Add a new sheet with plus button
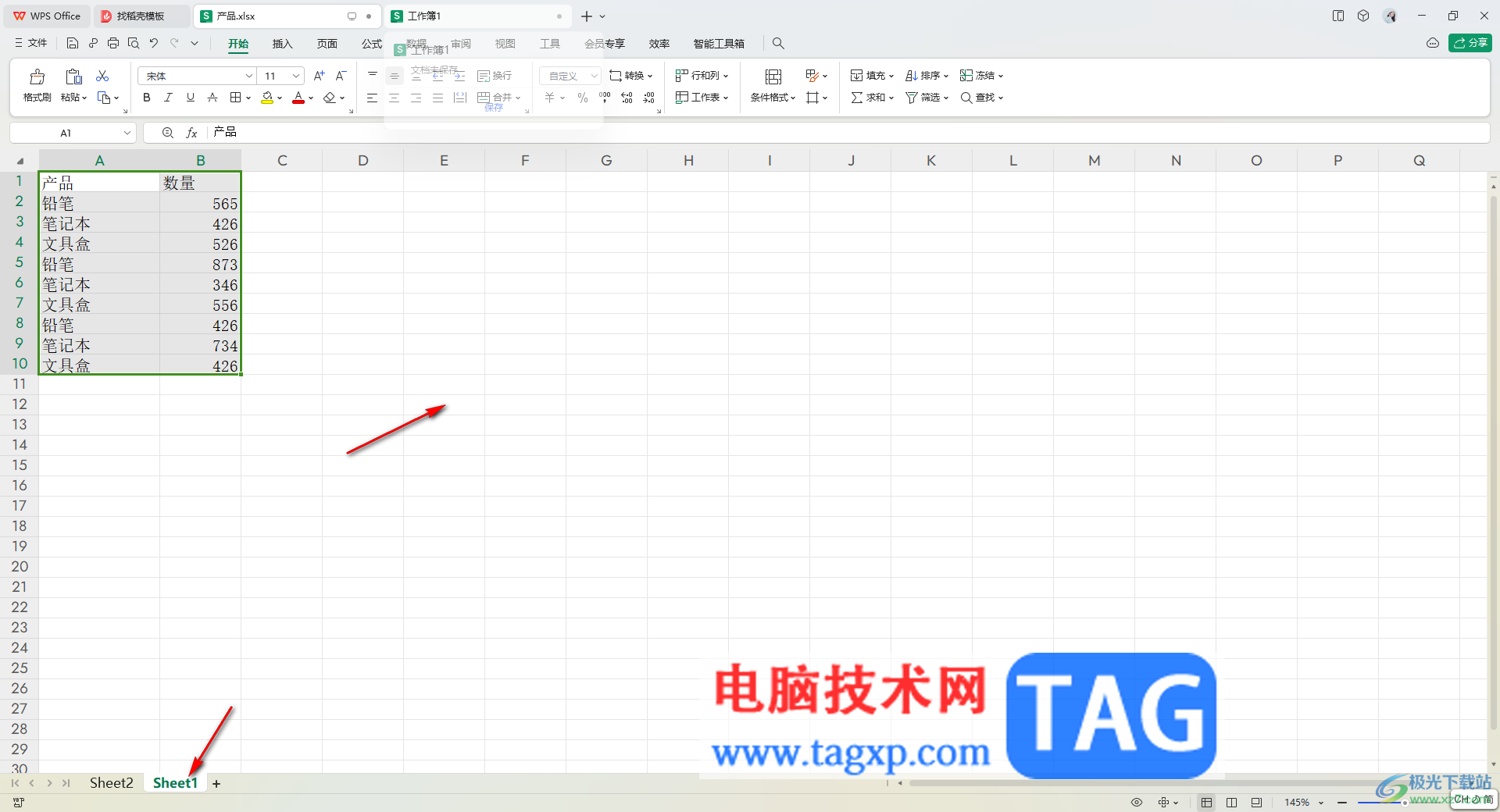This screenshot has height=812, width=1500. click(x=216, y=783)
